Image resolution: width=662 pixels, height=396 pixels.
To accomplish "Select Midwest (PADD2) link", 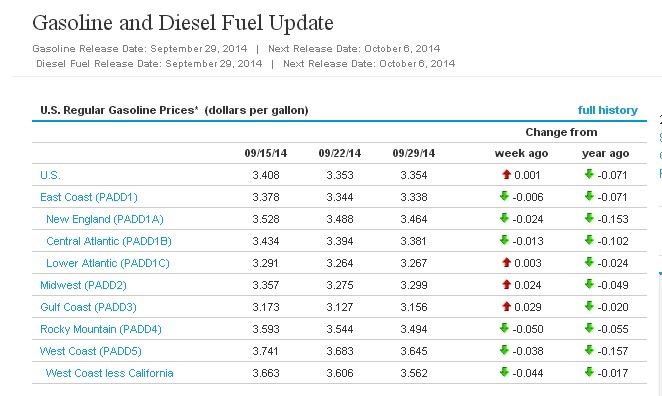I will [83, 285].
